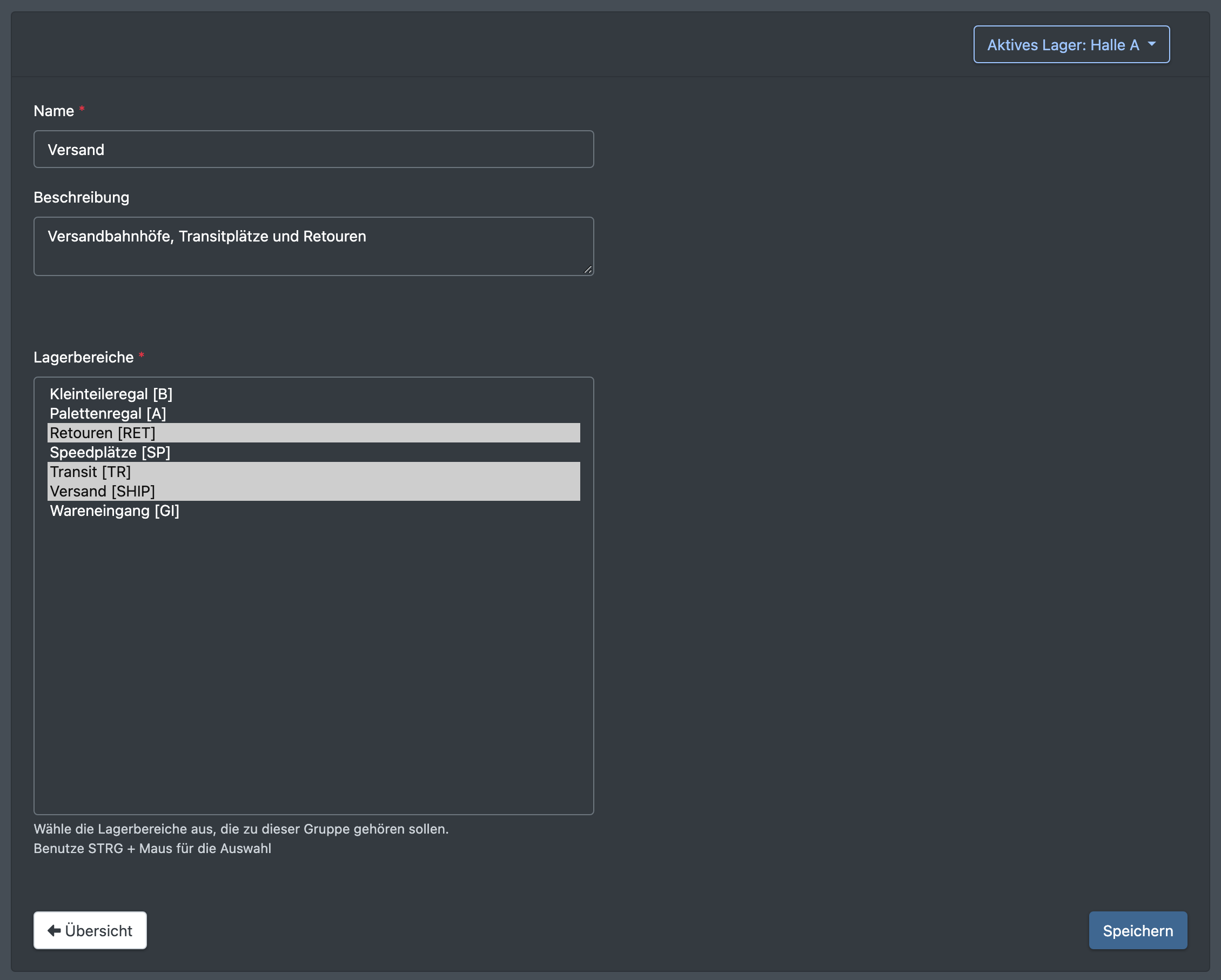Click the Beschreibung label

(x=82, y=198)
